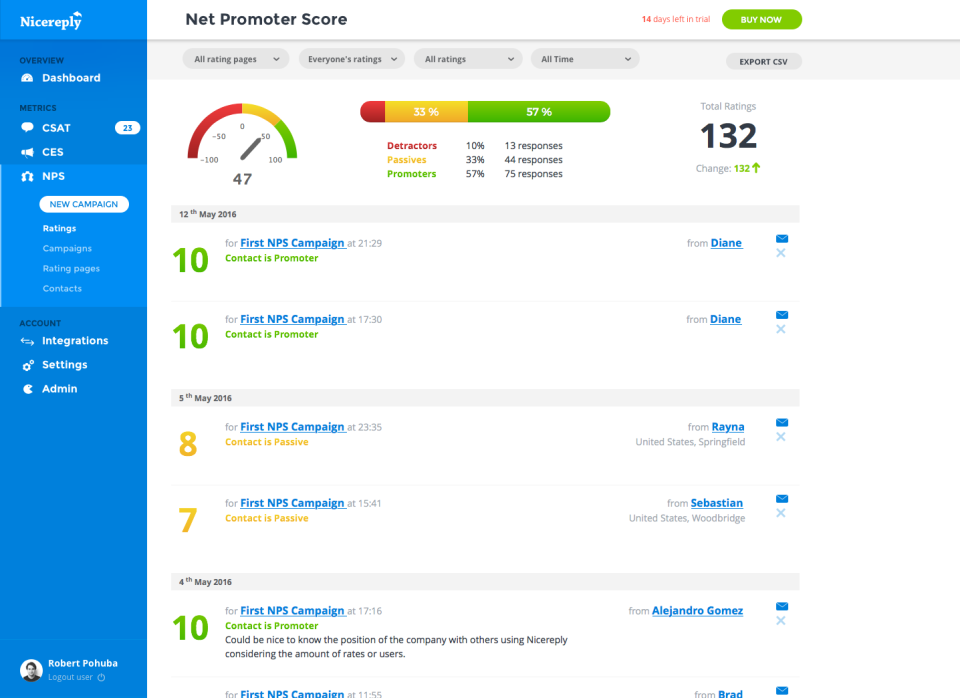Start a NEW CAMPAIGN

(x=84, y=204)
